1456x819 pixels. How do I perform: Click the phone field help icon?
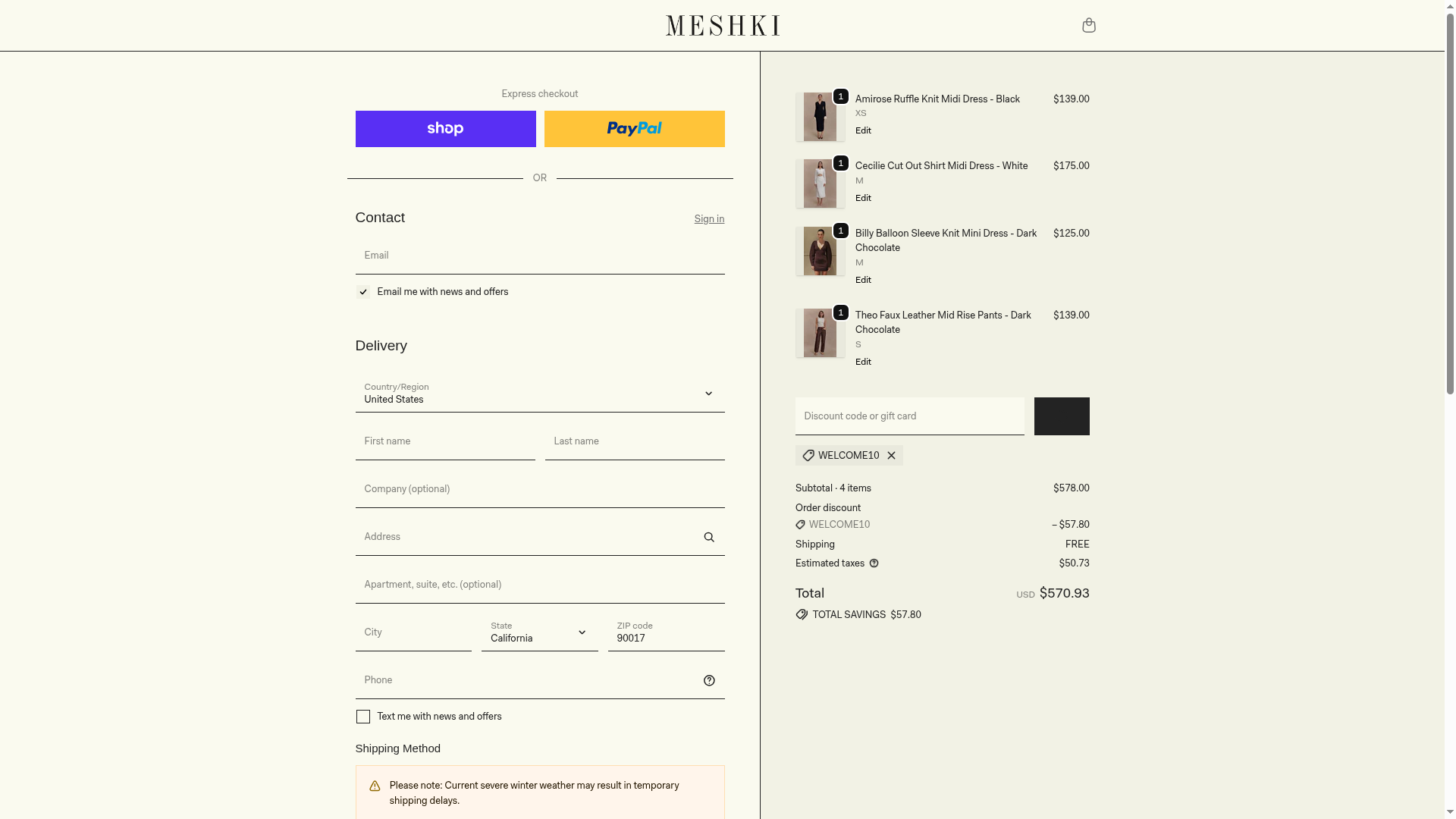(x=709, y=680)
